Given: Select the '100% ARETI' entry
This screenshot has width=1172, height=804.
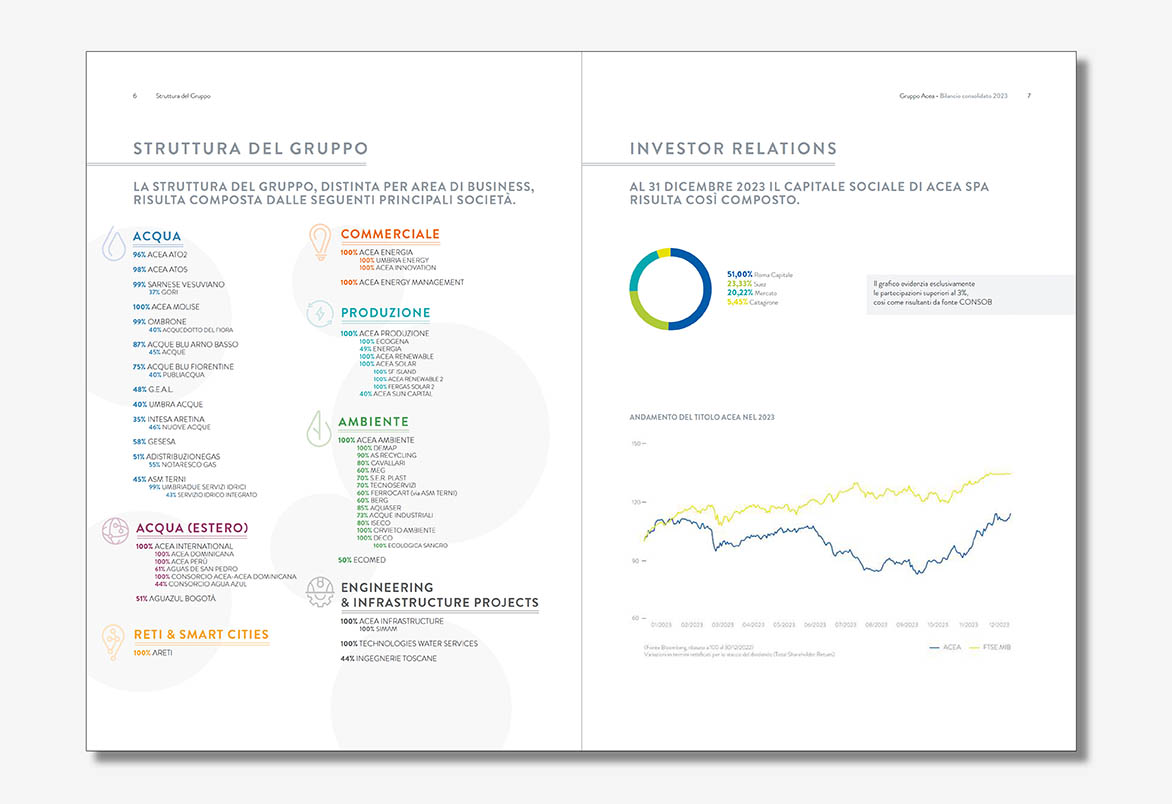Looking at the screenshot, I should tap(153, 653).
